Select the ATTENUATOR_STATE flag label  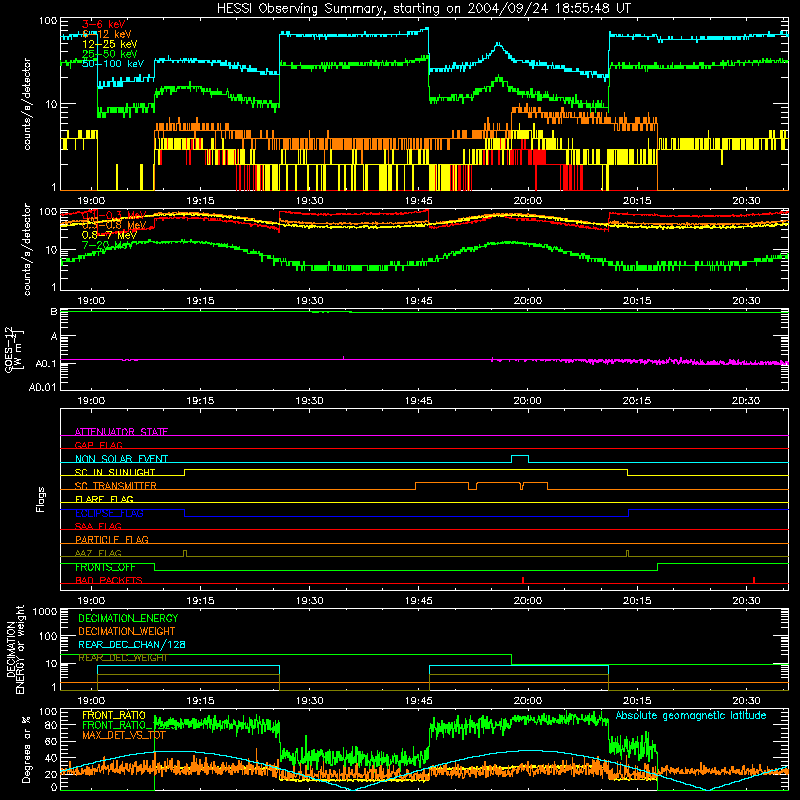[x=121, y=432]
